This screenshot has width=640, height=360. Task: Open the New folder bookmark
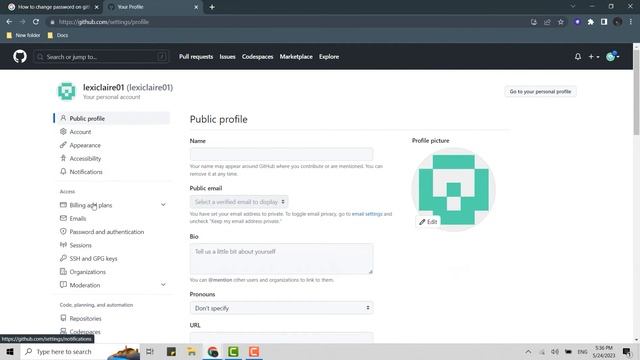(x=24, y=36)
